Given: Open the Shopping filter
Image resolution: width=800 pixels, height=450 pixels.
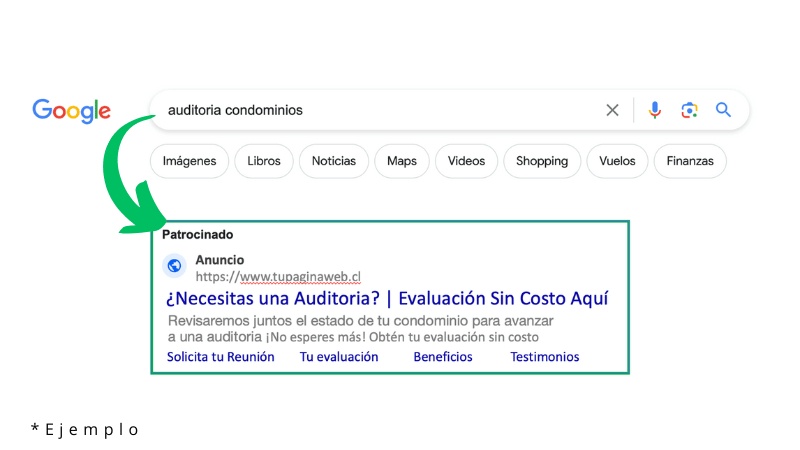Looking at the screenshot, I should (542, 161).
